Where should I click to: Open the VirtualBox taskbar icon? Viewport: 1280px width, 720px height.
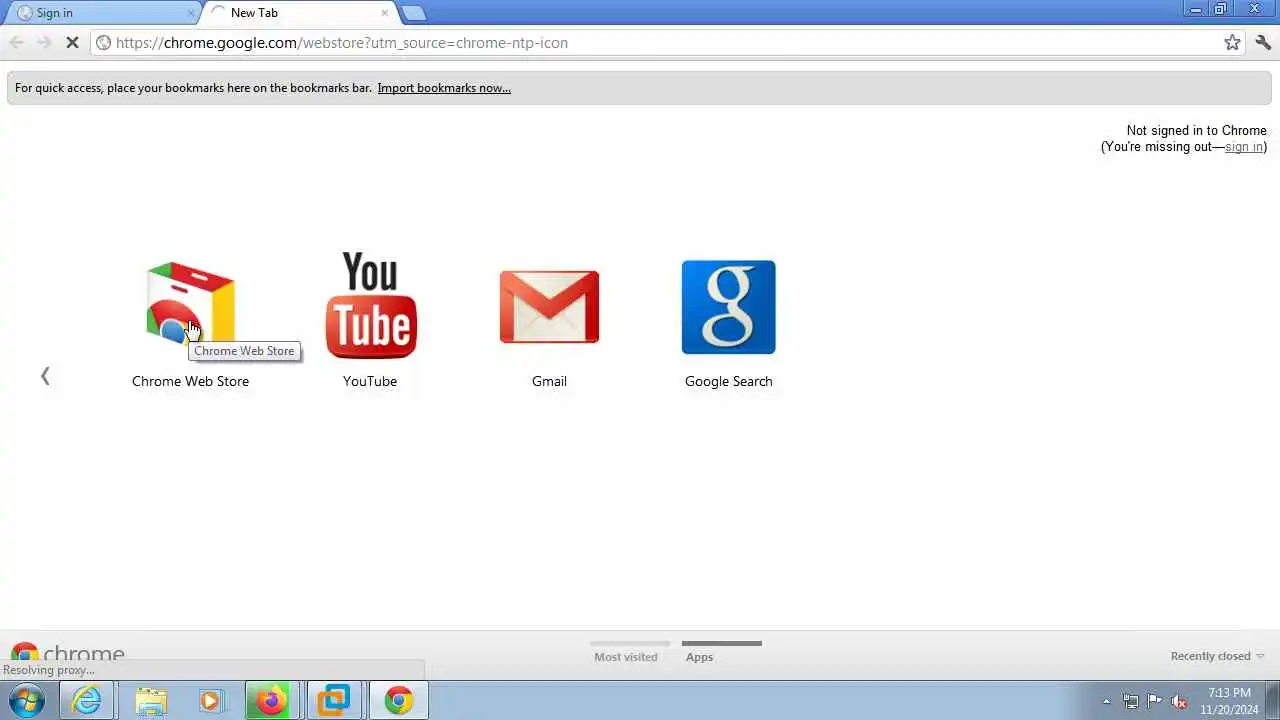pyautogui.click(x=333, y=701)
